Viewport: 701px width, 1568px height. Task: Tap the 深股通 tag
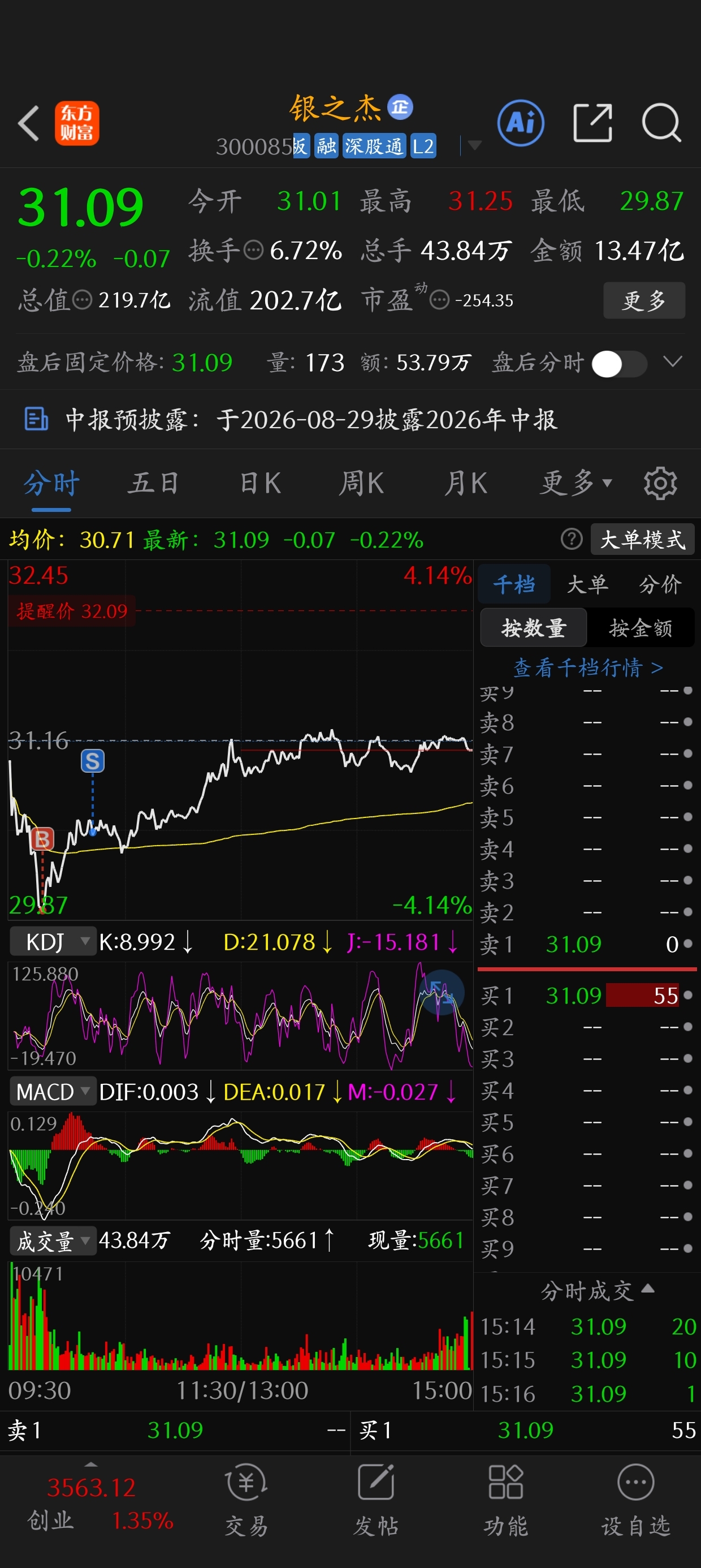point(374,146)
